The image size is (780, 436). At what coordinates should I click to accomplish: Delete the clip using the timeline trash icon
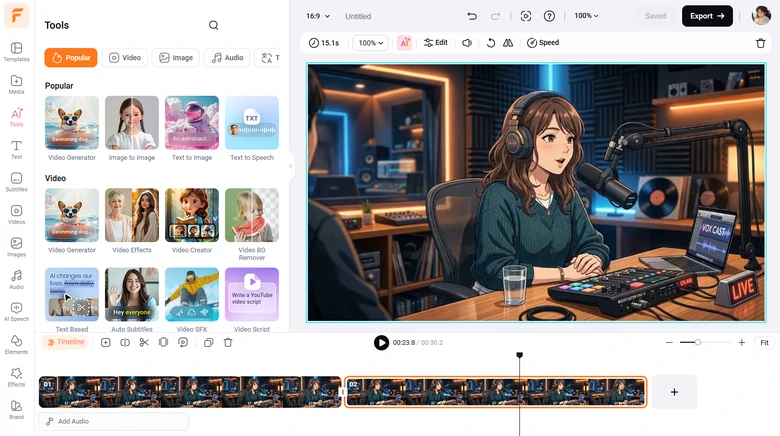tap(228, 343)
